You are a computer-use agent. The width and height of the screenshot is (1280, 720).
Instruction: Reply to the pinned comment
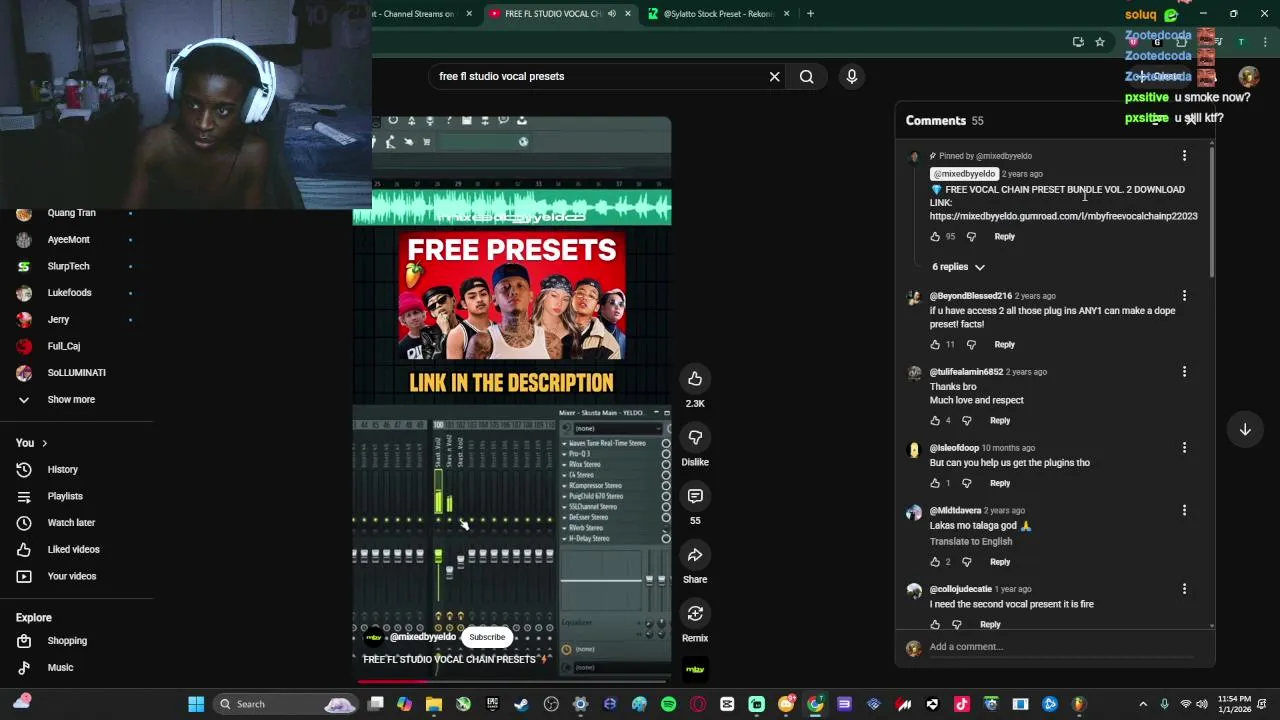point(1004,237)
